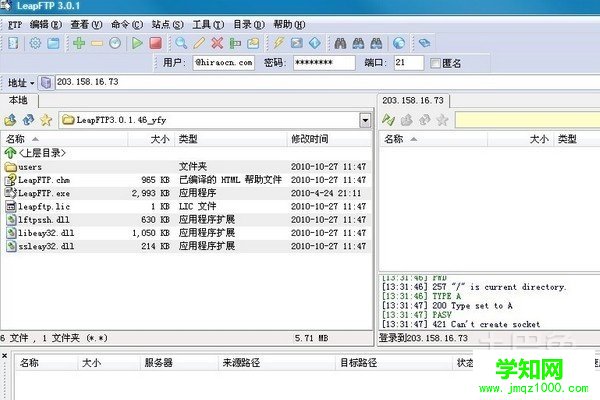Select the users folder row
This screenshot has height=400, width=600.
186,167
